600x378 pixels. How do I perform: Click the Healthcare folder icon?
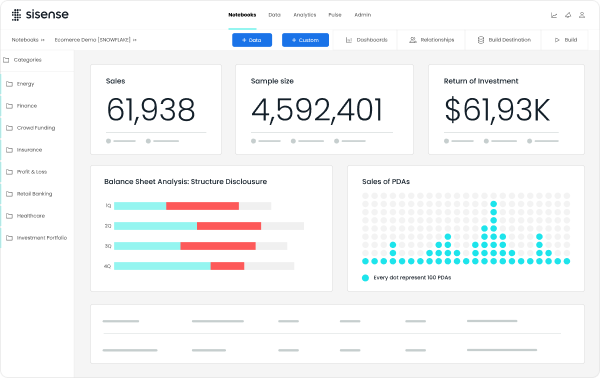[x=10, y=216]
